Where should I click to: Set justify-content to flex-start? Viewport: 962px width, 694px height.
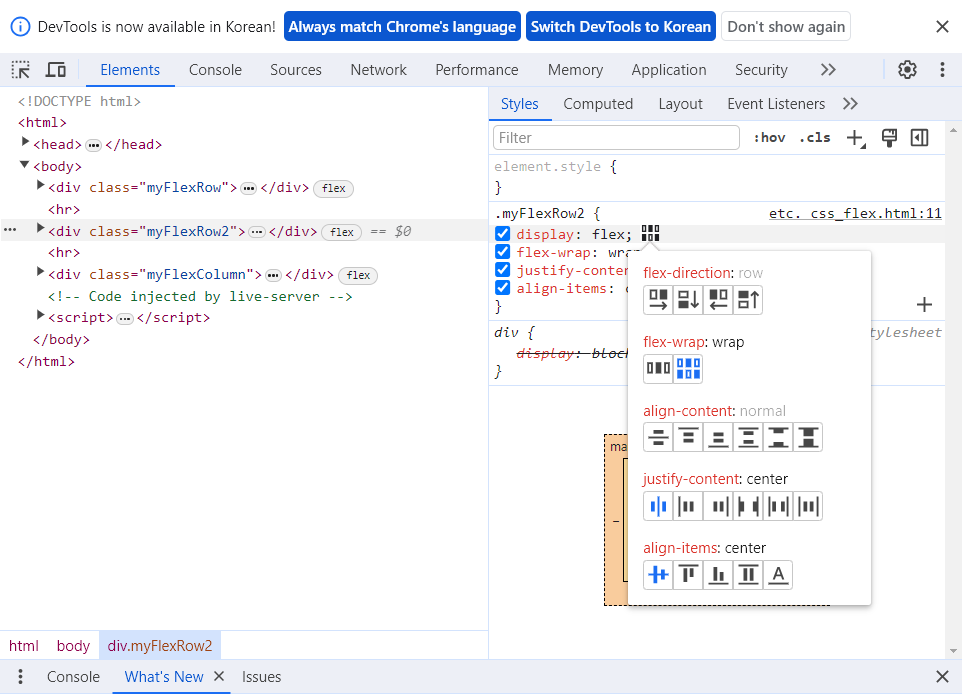[688, 506]
